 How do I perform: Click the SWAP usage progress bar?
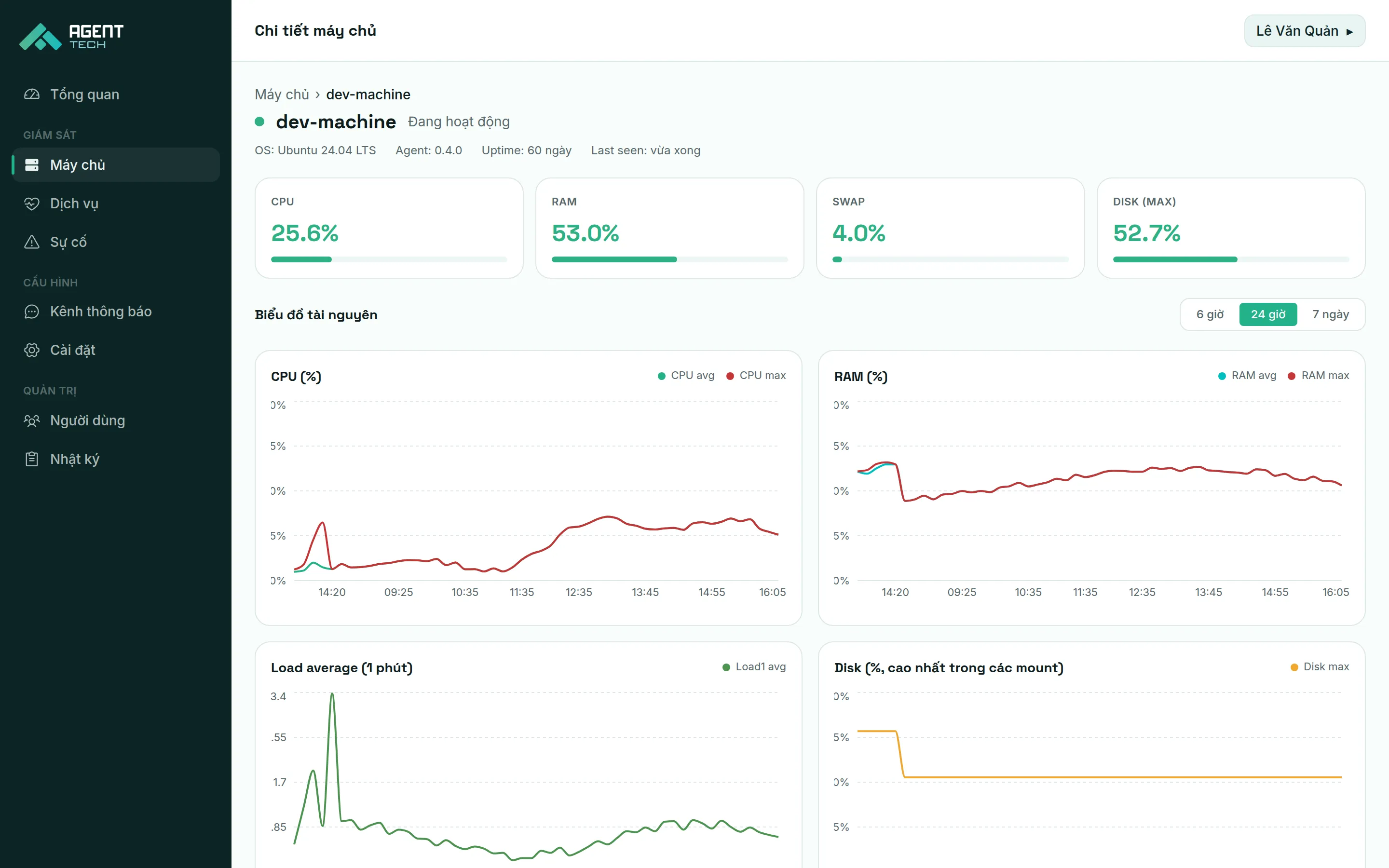coord(950,259)
